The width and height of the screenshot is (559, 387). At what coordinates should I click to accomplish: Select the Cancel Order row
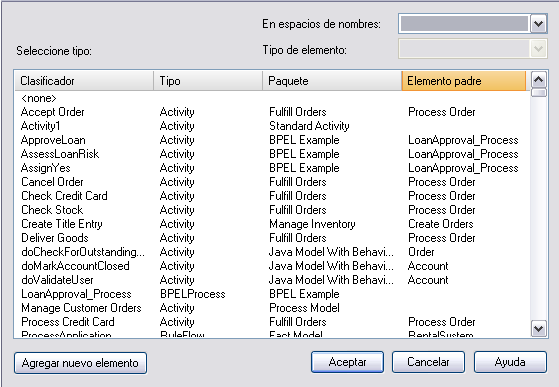272,182
